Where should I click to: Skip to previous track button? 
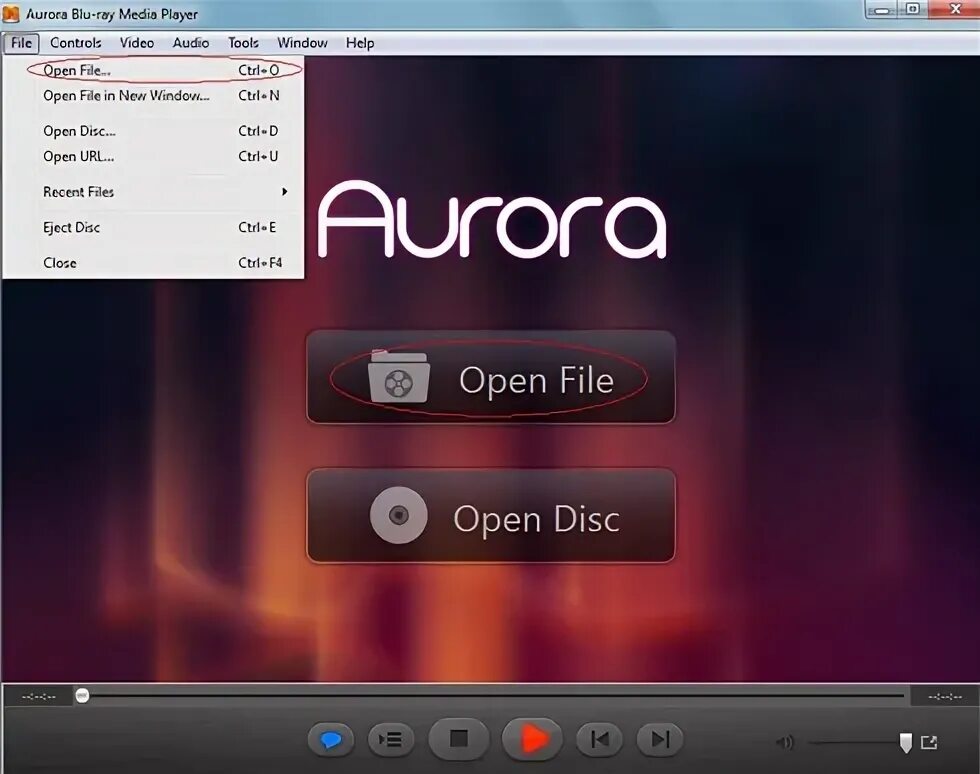click(x=599, y=740)
